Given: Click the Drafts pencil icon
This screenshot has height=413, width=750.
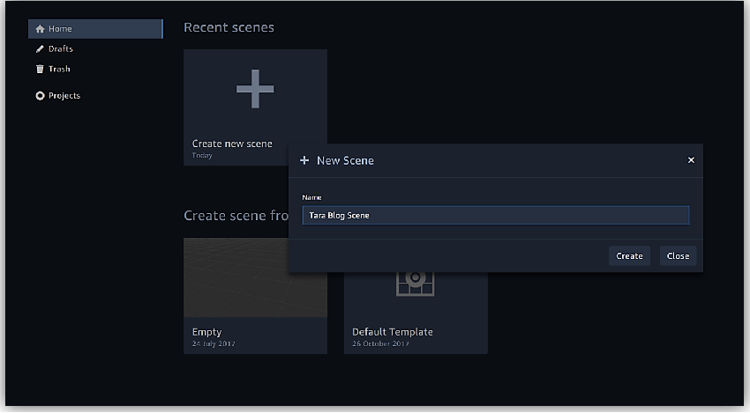Looking at the screenshot, I should [40, 49].
